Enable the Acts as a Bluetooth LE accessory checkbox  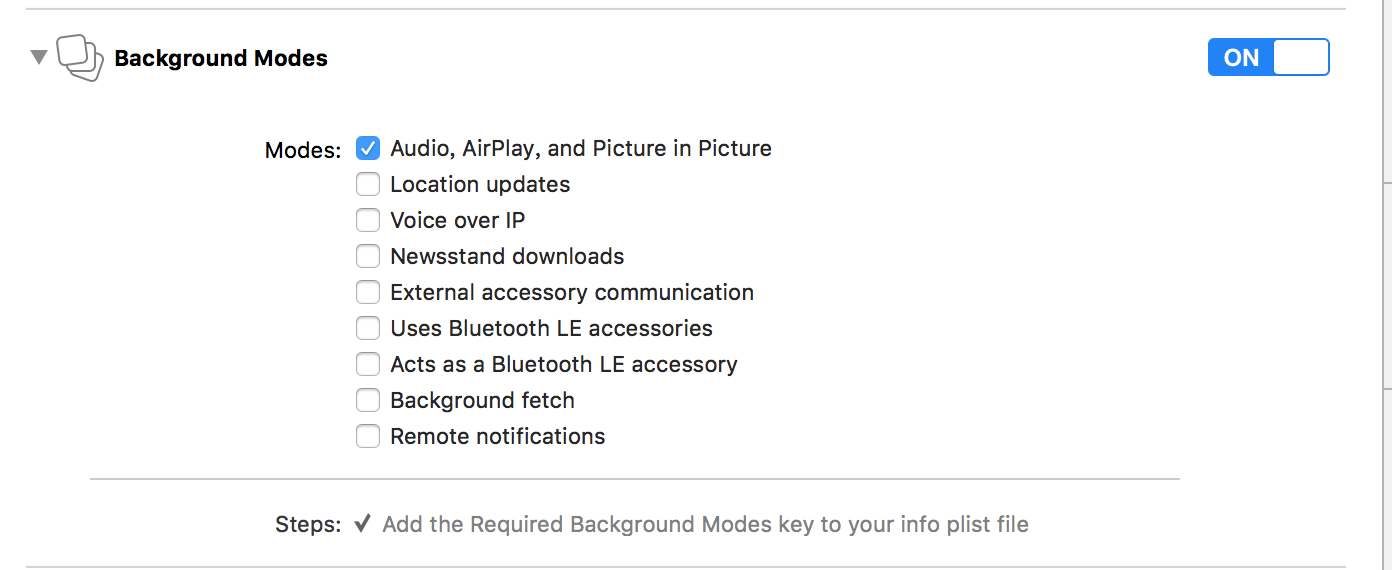click(368, 364)
